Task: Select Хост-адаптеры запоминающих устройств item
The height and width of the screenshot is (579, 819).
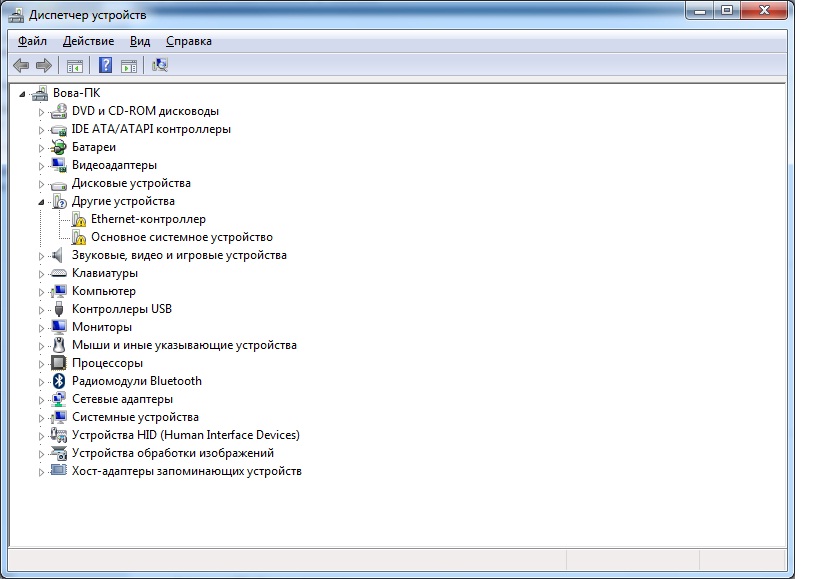Action: coord(186,471)
